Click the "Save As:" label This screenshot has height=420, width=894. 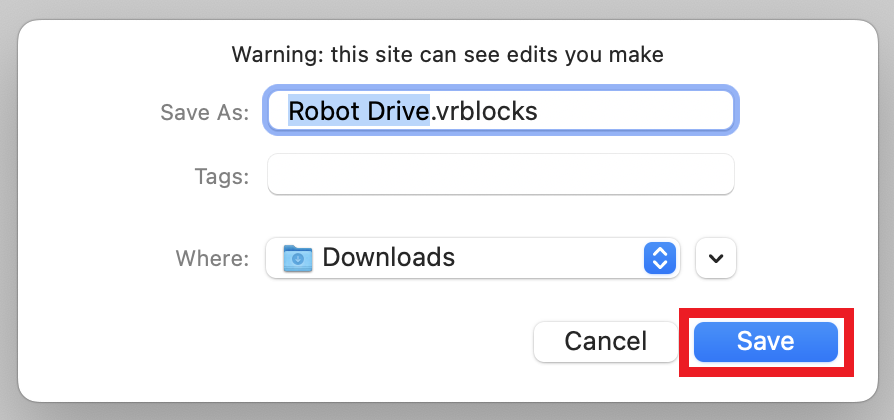pyautogui.click(x=203, y=111)
